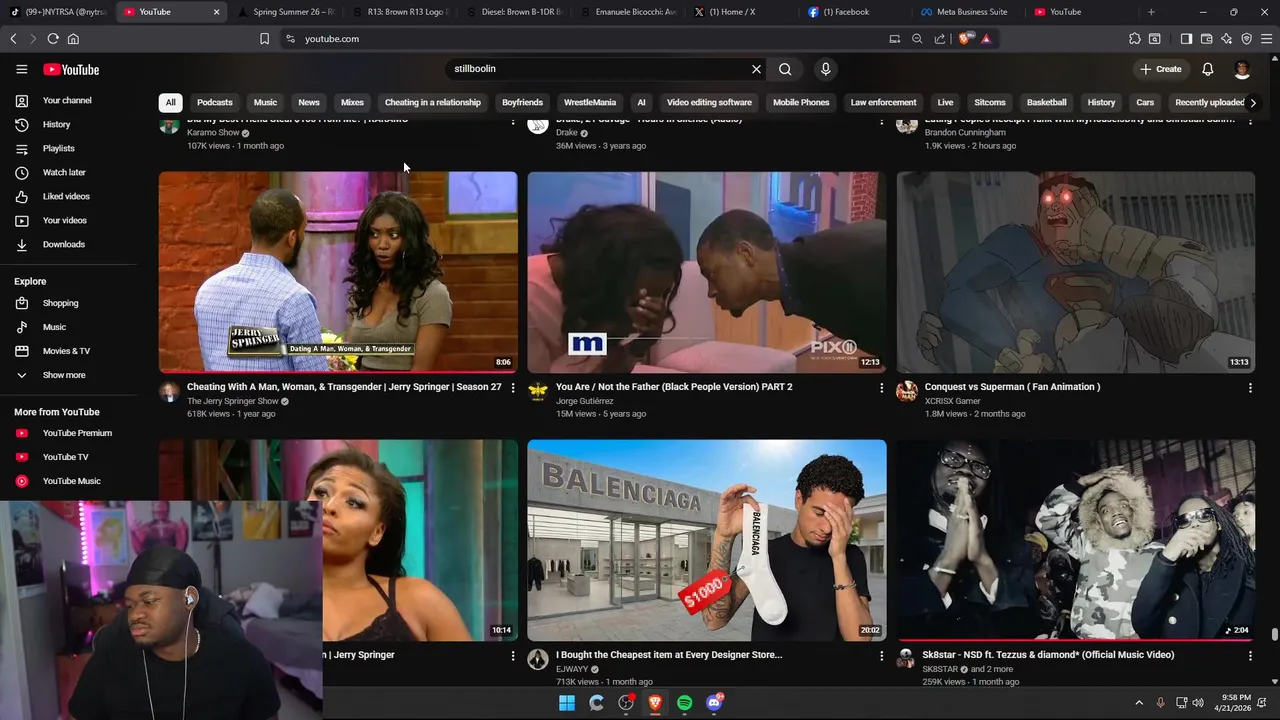Image resolution: width=1280 pixels, height=720 pixels.
Task: Open a new browser tab
Action: (1151, 12)
